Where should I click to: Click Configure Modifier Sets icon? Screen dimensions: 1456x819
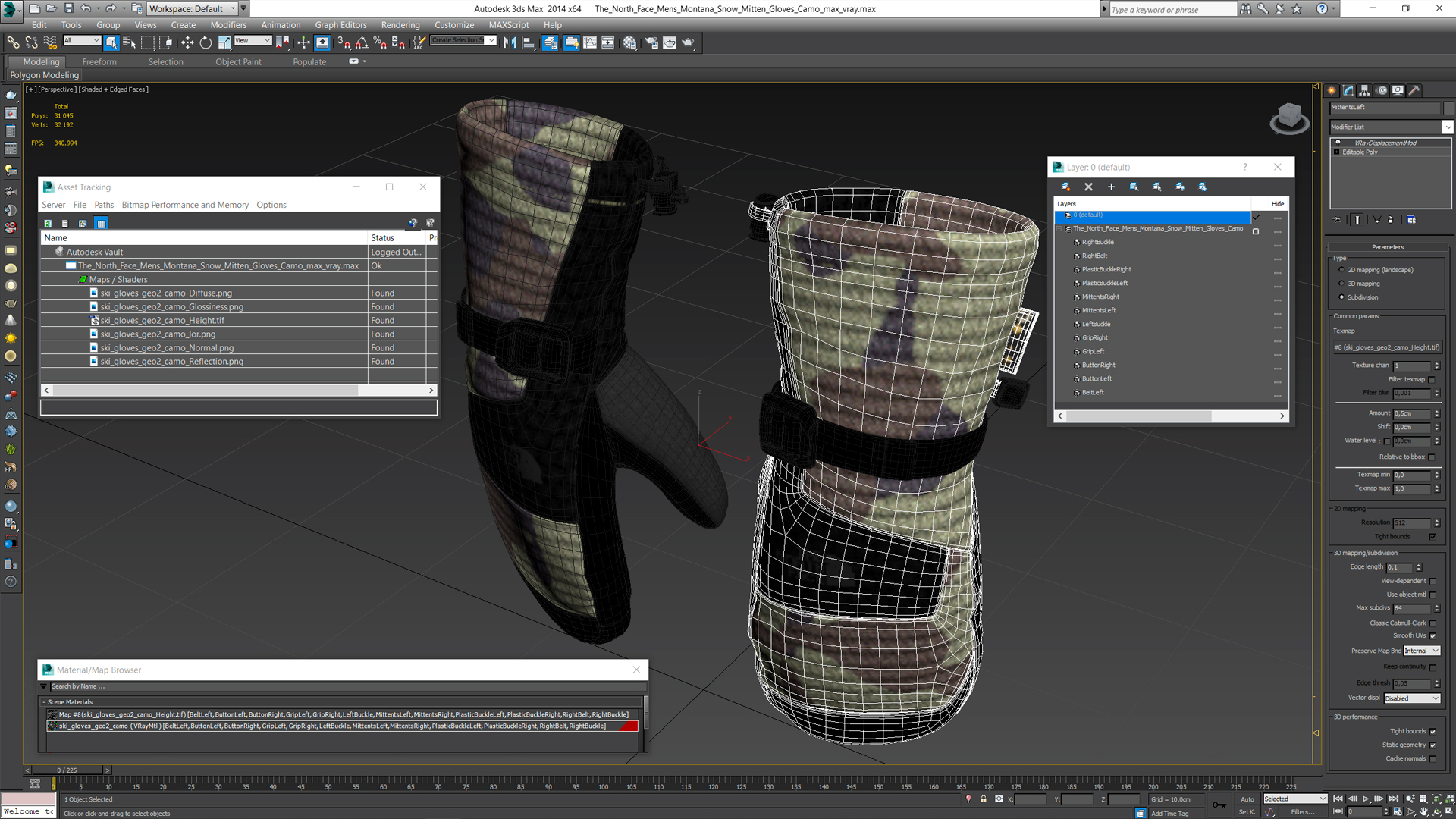[x=1411, y=220]
